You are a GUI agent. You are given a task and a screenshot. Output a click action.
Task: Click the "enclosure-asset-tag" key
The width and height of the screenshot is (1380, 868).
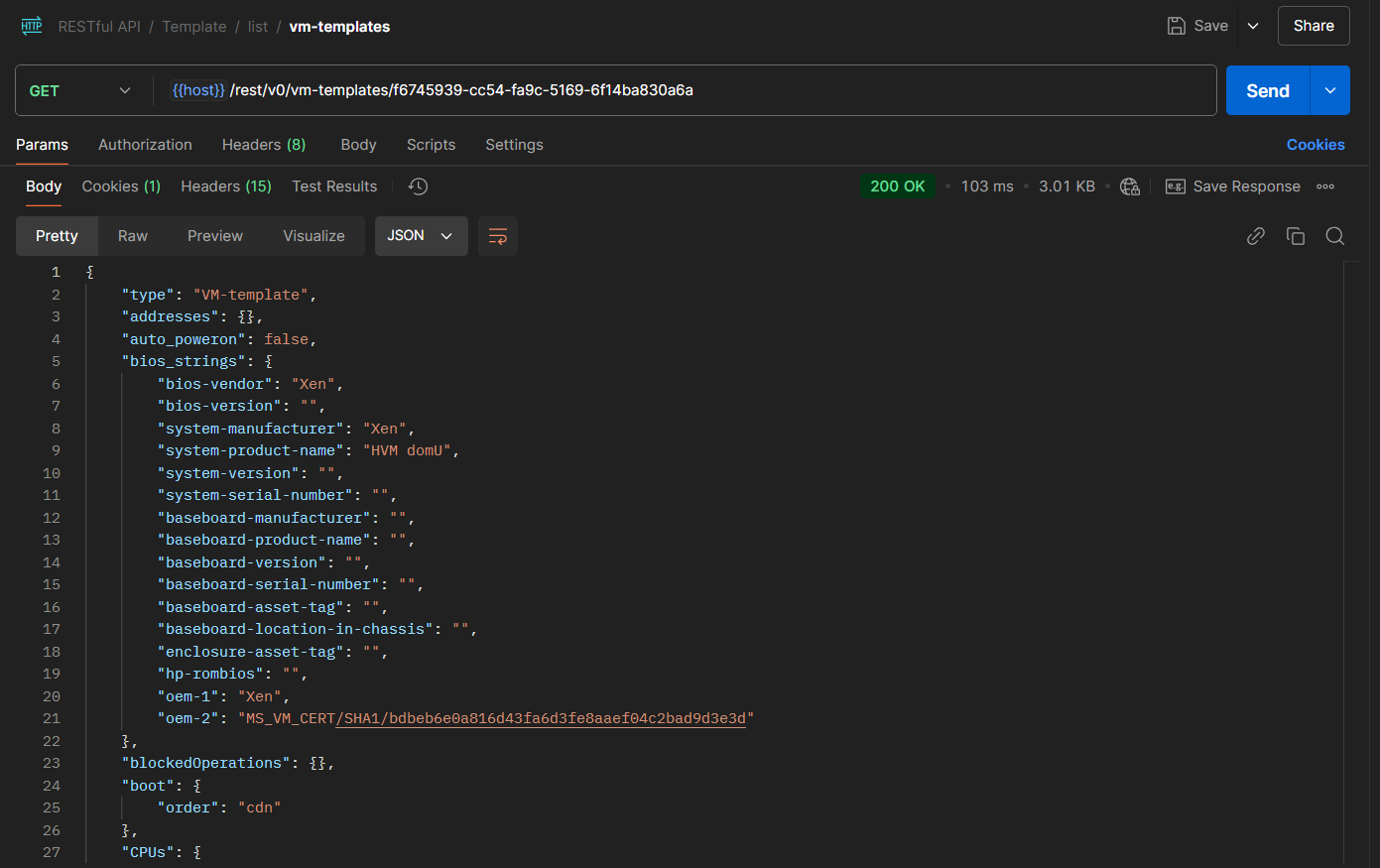click(x=250, y=652)
